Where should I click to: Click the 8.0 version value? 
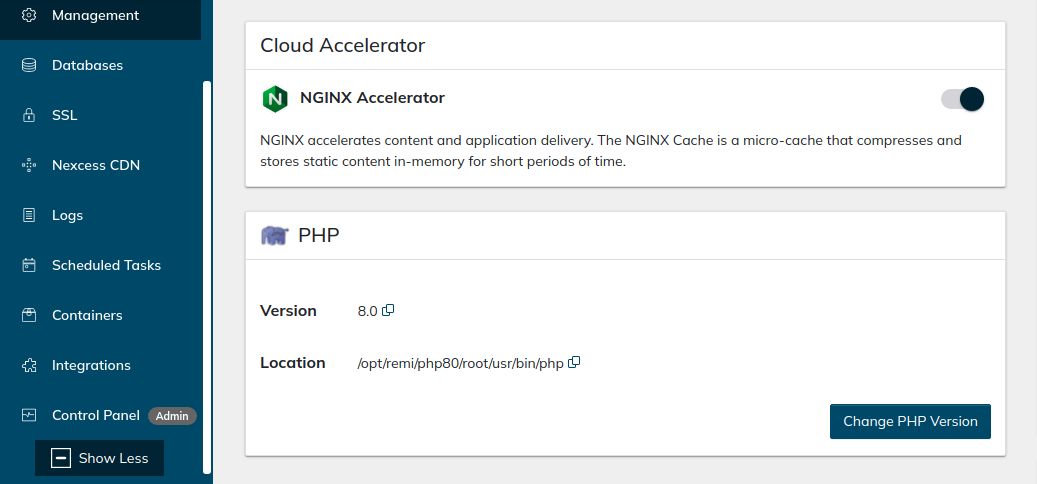367,311
